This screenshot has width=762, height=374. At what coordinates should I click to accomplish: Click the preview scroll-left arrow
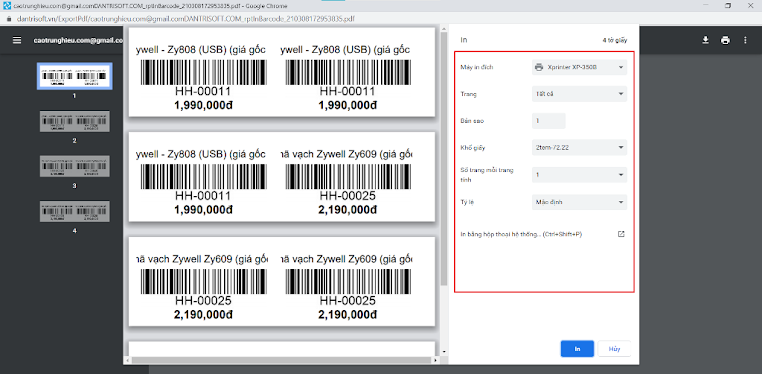point(127,360)
